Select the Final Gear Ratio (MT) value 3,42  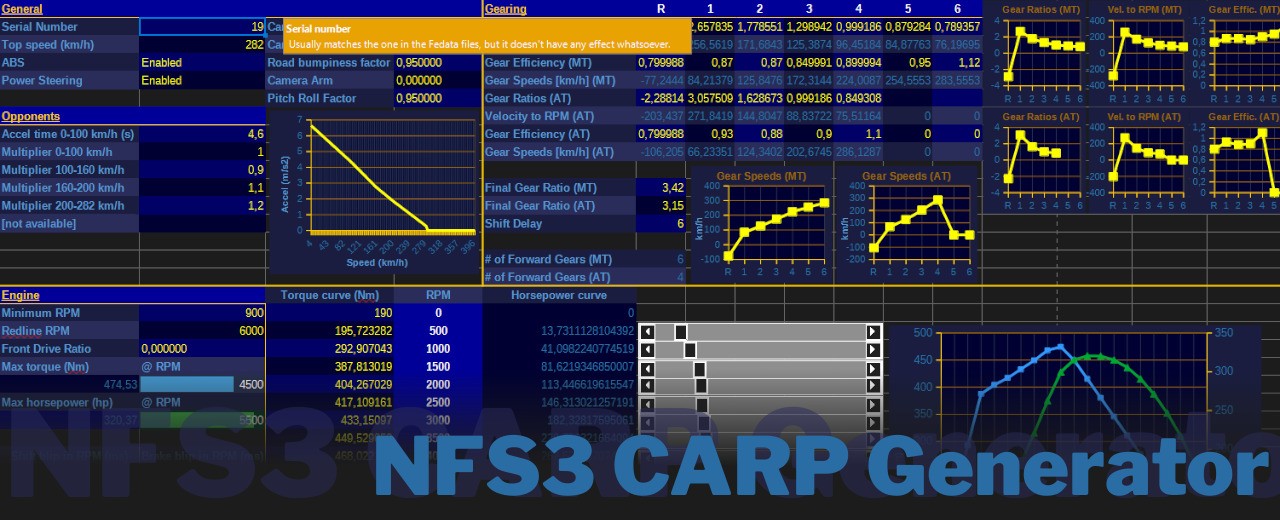(661, 188)
